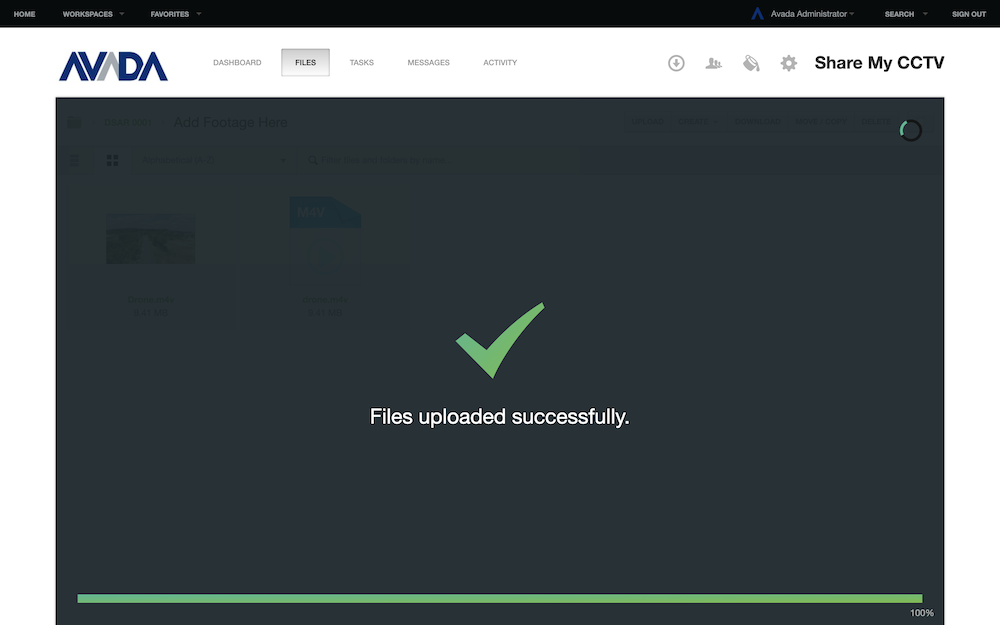This screenshot has width=1000, height=625.
Task: Go to Home in top bar
Action: tap(24, 14)
